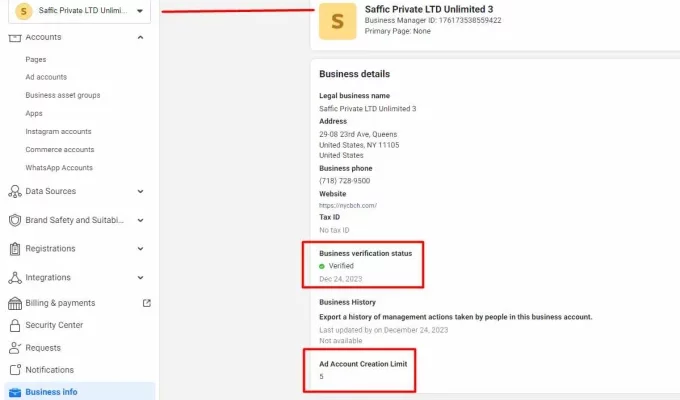Open WhatsApp Accounts
The image size is (680, 400).
(59, 167)
